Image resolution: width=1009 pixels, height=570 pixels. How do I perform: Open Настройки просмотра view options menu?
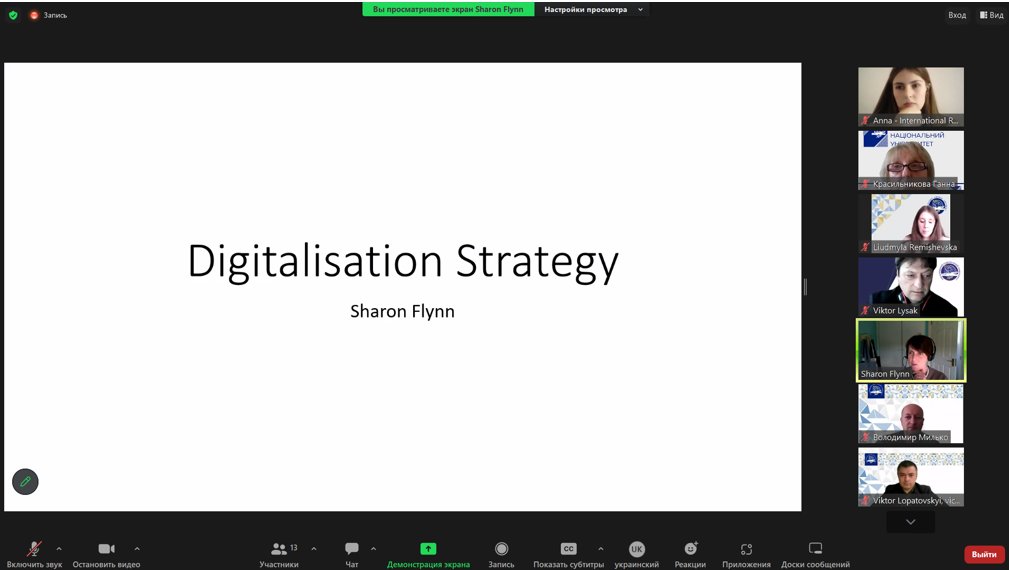(x=593, y=10)
